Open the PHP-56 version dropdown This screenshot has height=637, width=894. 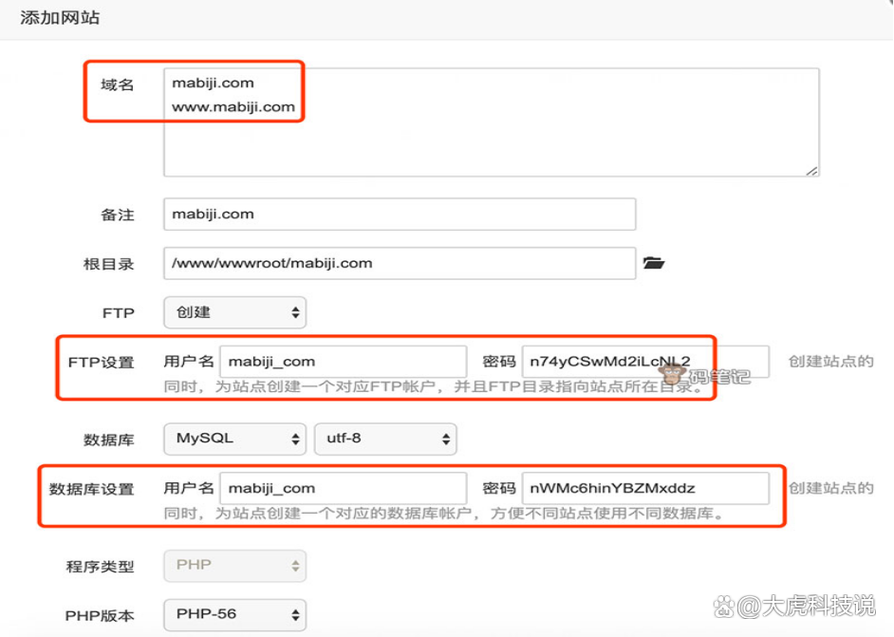[x=235, y=614]
